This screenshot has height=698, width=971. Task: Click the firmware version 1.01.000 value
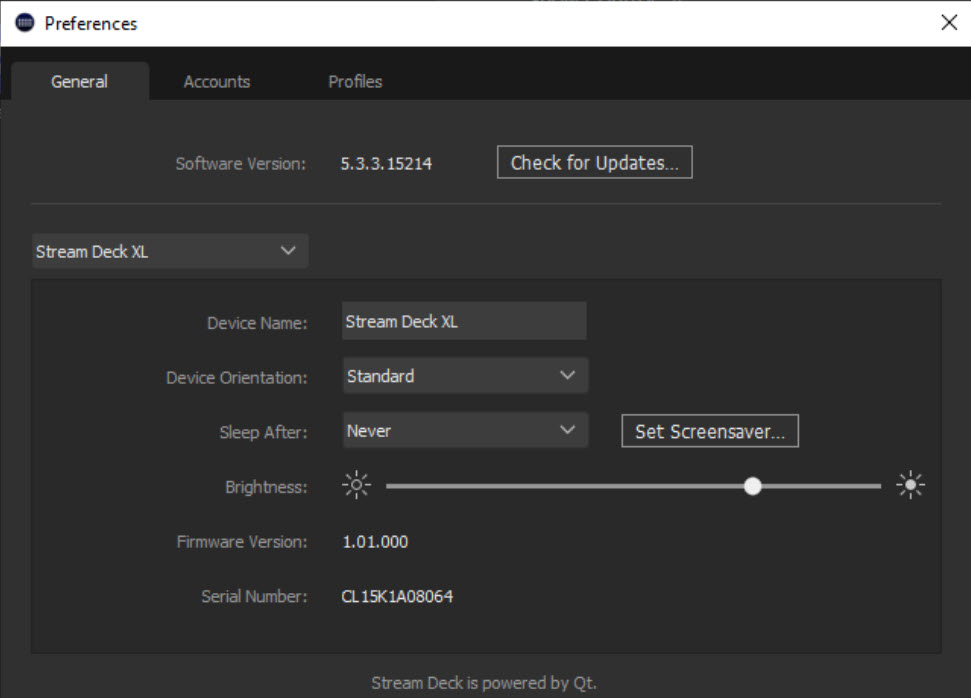click(x=375, y=542)
